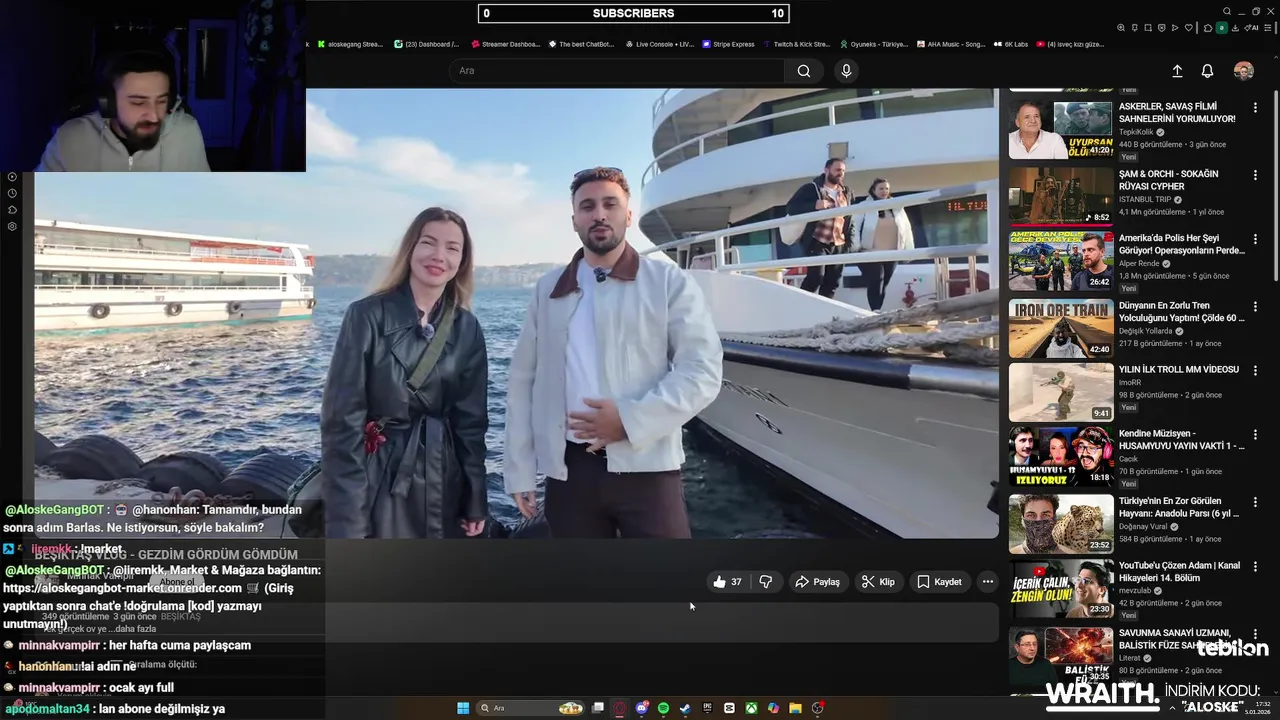Viewport: 1280px width, 720px height.
Task: Create a clip with Klip button
Action: (x=878, y=582)
